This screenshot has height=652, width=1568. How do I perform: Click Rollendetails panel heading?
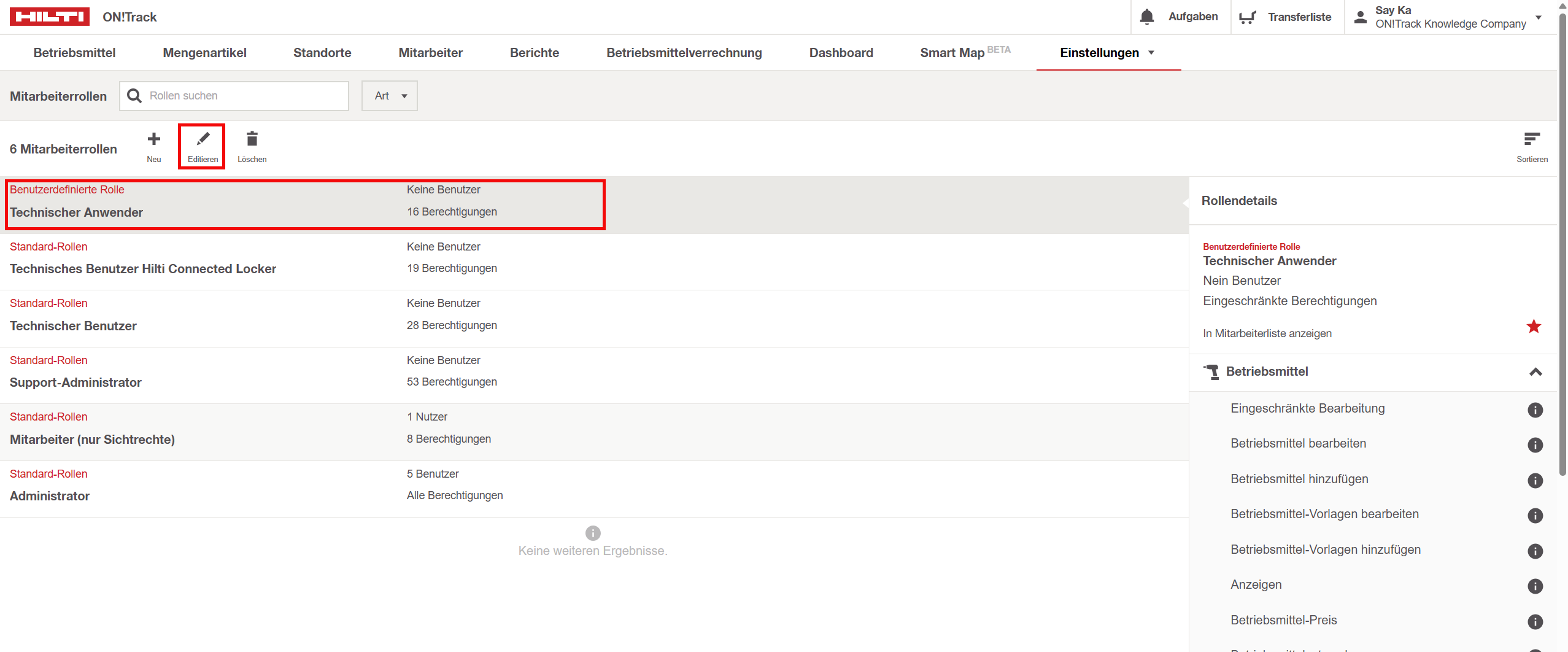pos(1239,201)
